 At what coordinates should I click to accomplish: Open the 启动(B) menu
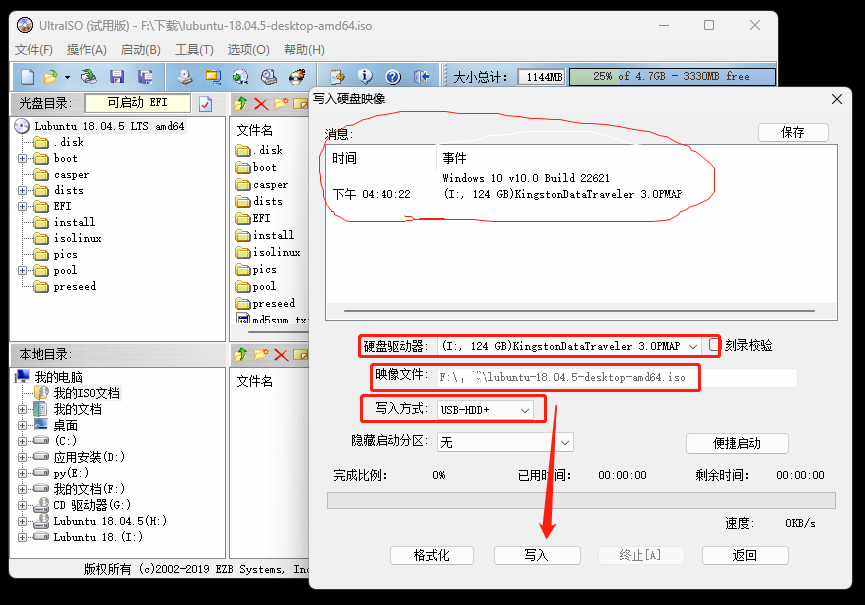click(141, 50)
